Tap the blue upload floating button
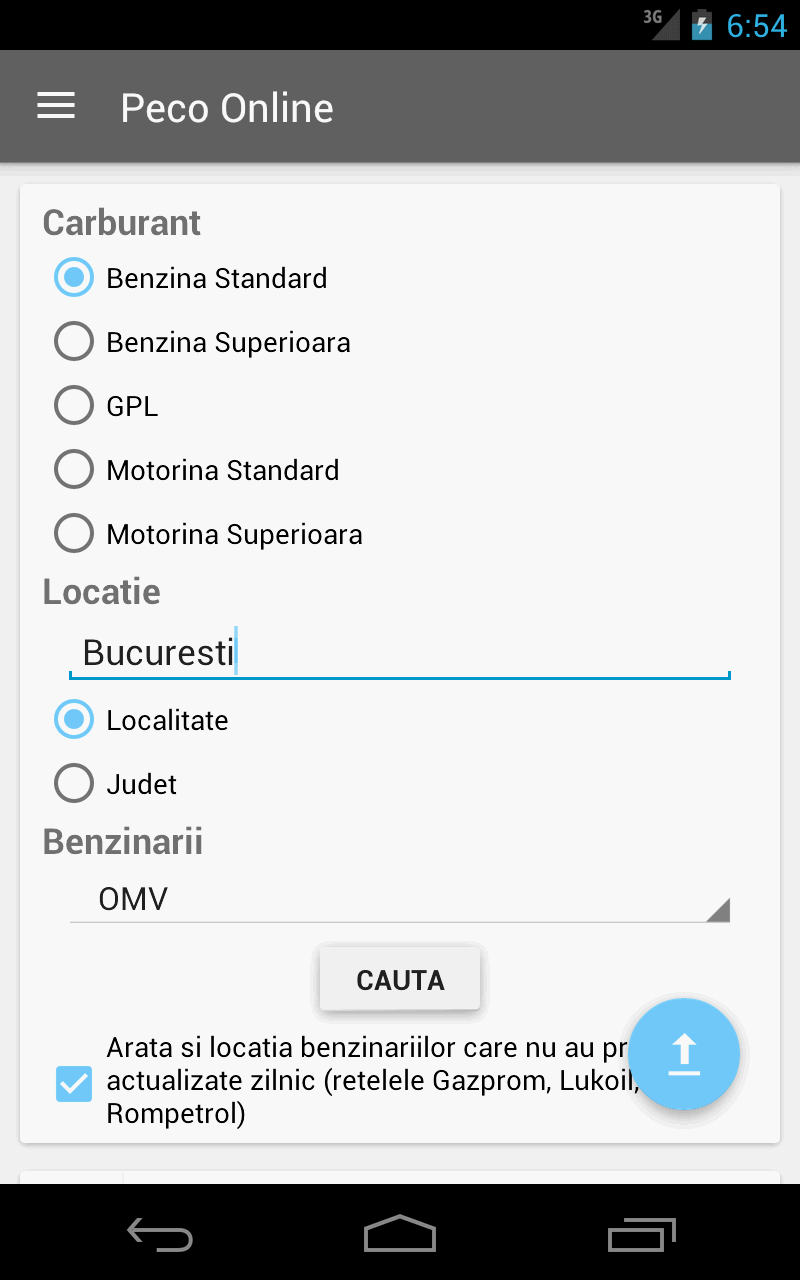Screen dimensions: 800x1280 pos(683,1053)
